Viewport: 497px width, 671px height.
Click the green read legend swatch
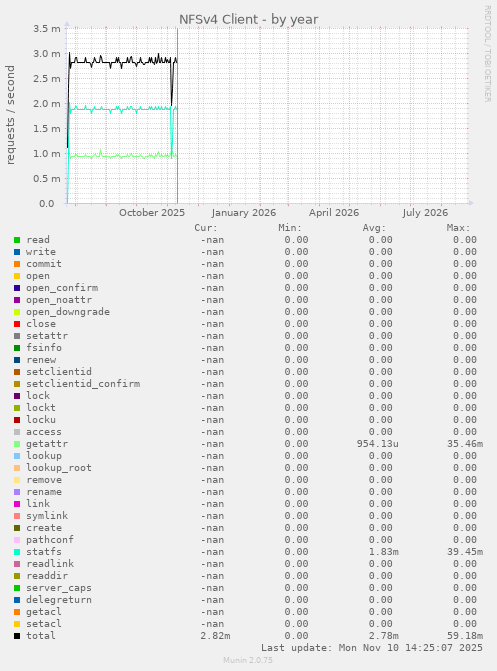point(17,240)
